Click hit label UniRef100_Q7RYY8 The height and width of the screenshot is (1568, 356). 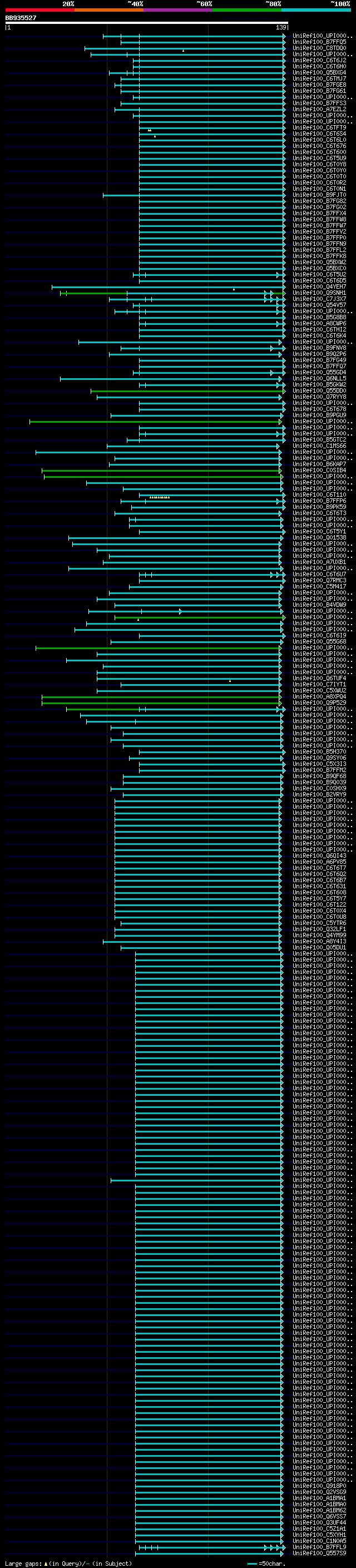(x=319, y=398)
